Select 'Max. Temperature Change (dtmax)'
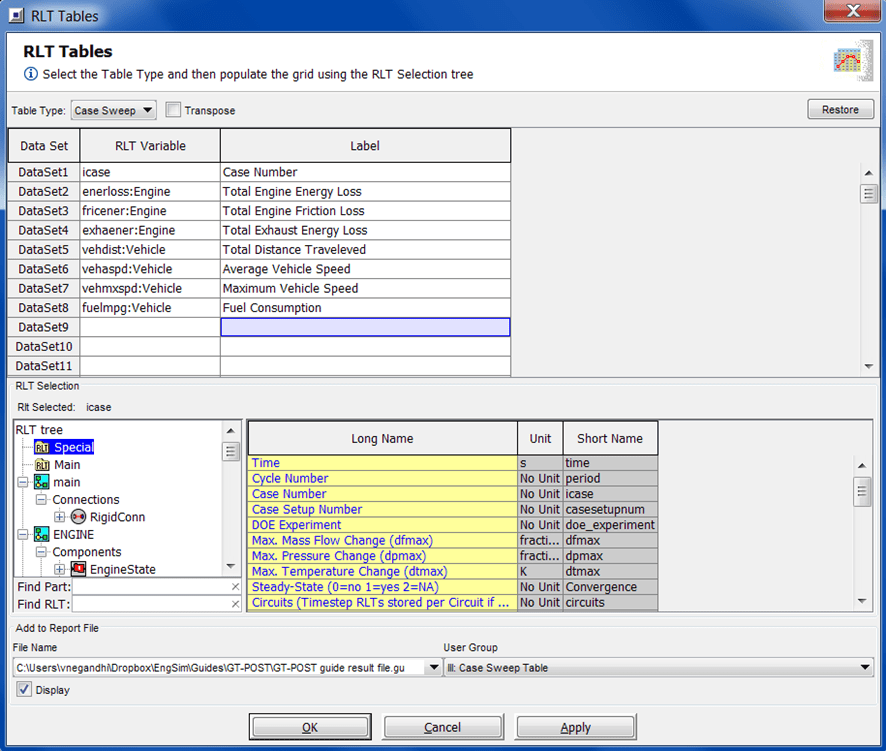This screenshot has width=886, height=751. [x=382, y=572]
